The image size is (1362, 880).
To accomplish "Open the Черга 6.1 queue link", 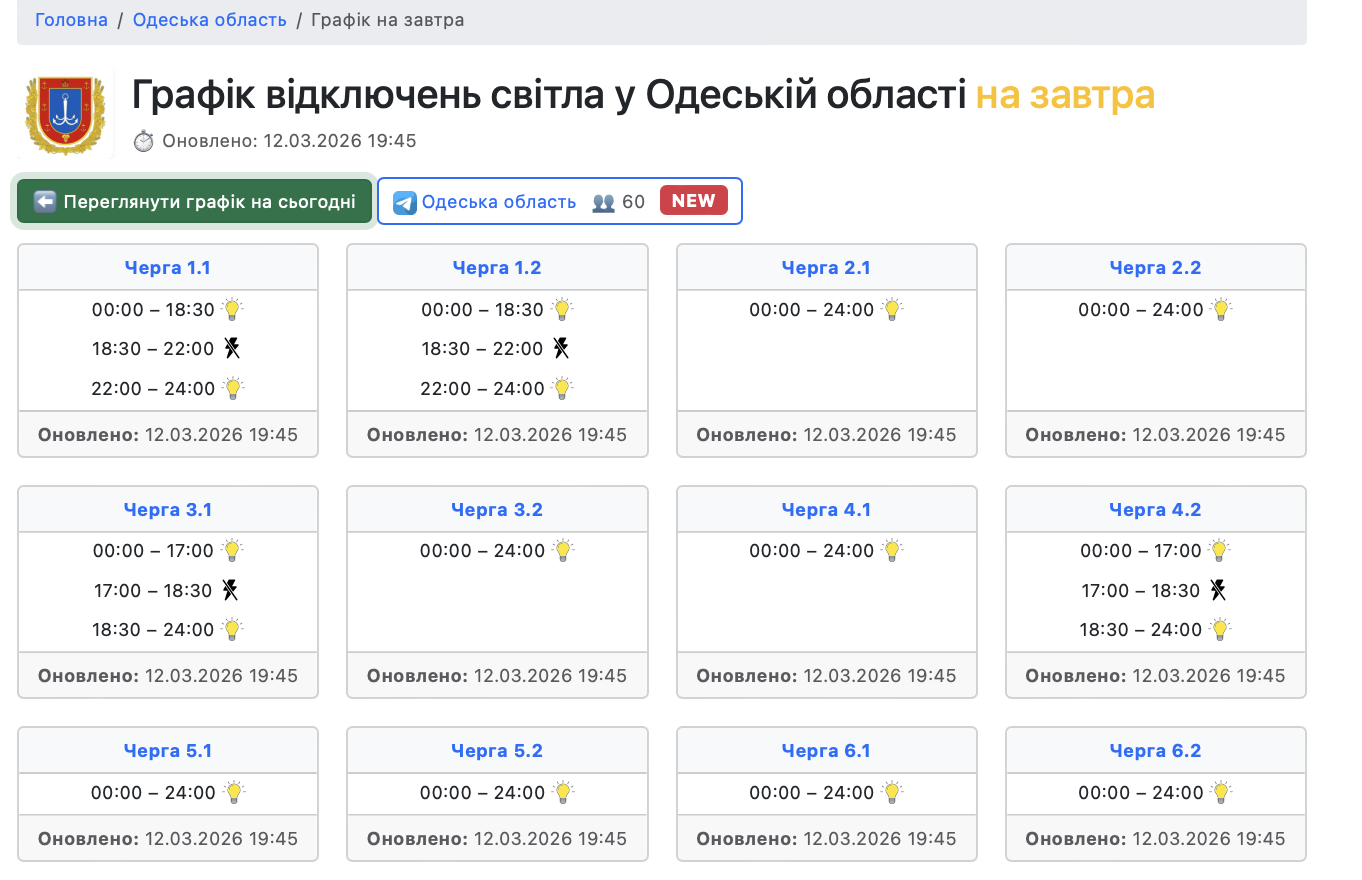I will (x=825, y=751).
